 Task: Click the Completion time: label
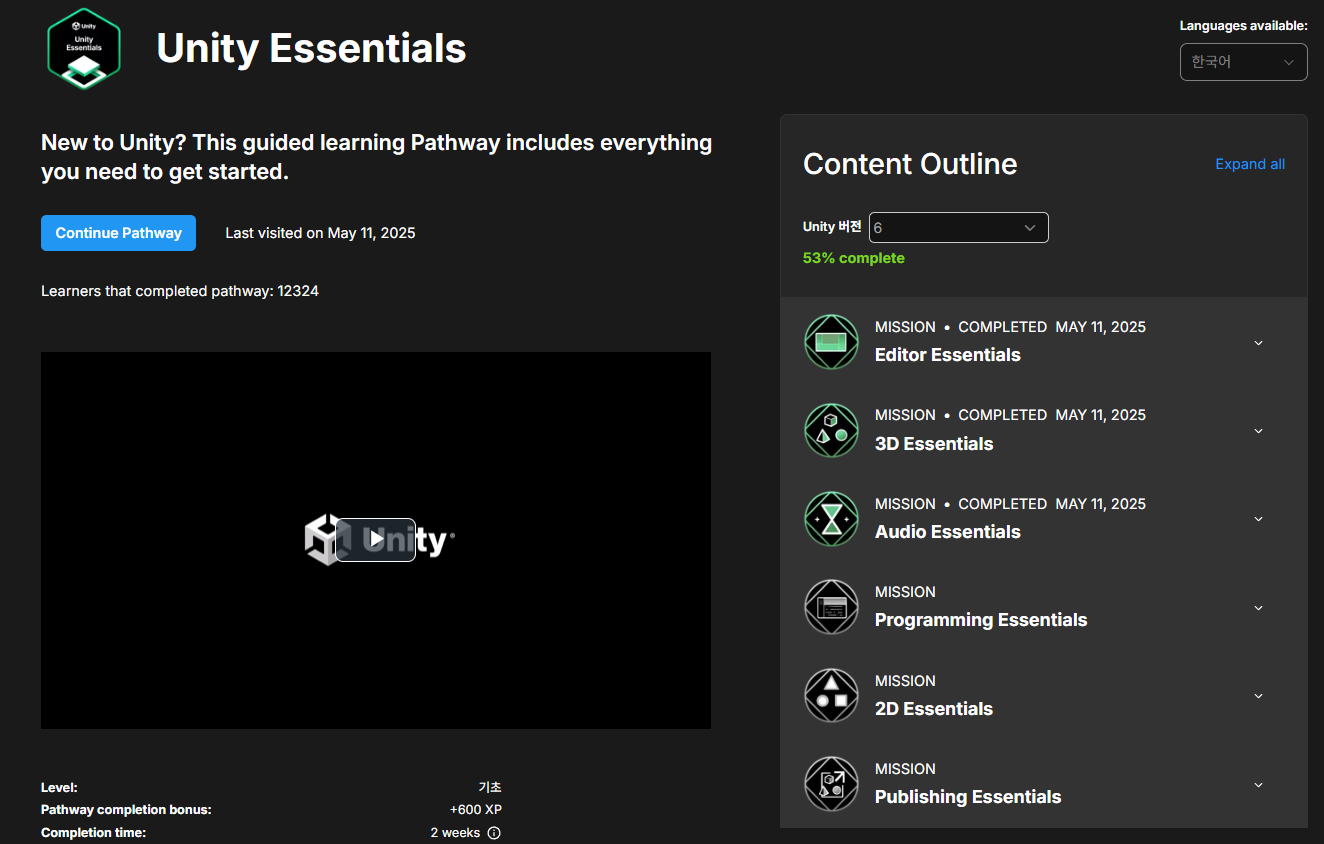[x=93, y=833]
